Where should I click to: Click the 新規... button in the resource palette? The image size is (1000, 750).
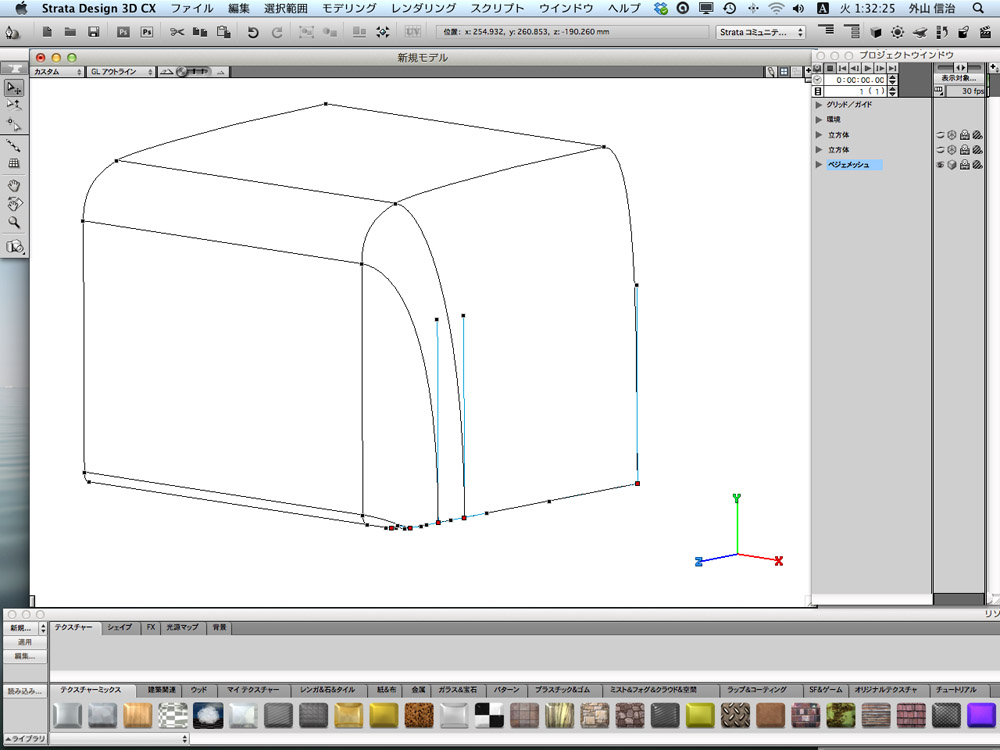click(21, 628)
